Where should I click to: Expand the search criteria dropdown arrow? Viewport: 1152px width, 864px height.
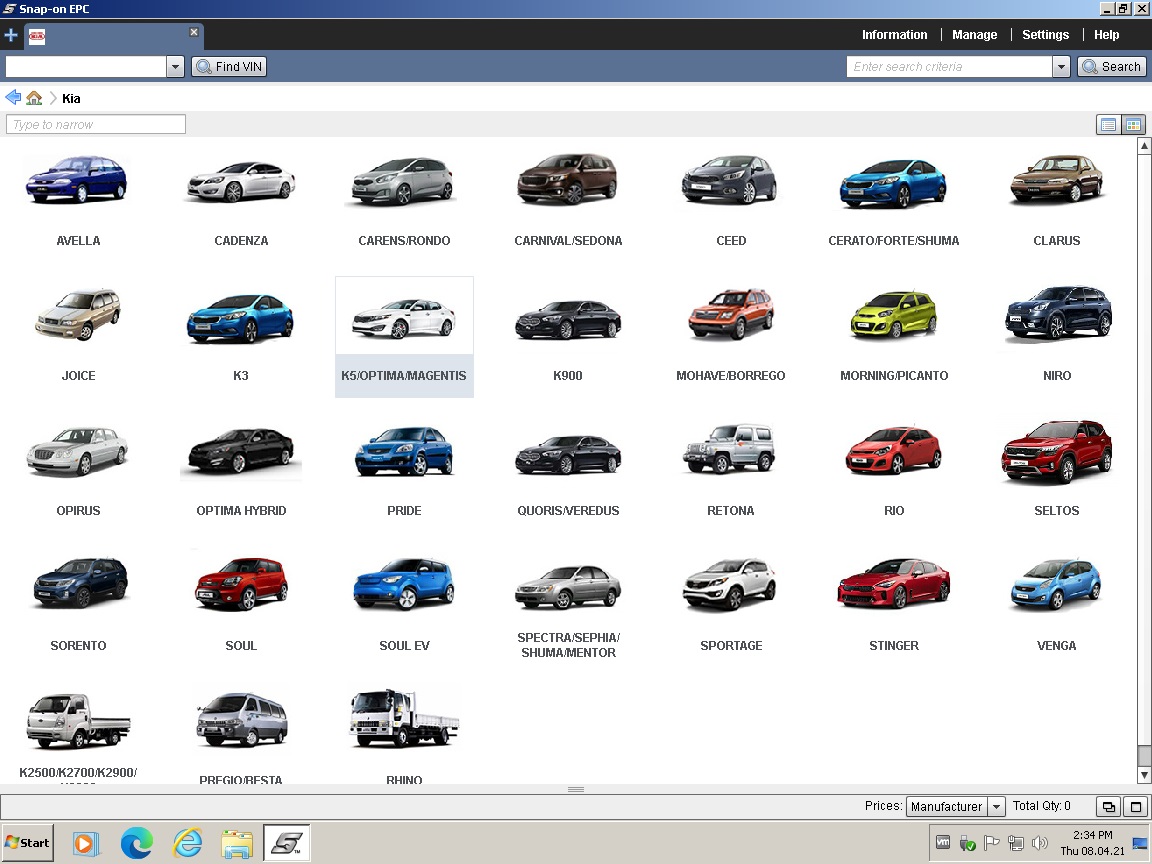(x=1061, y=67)
